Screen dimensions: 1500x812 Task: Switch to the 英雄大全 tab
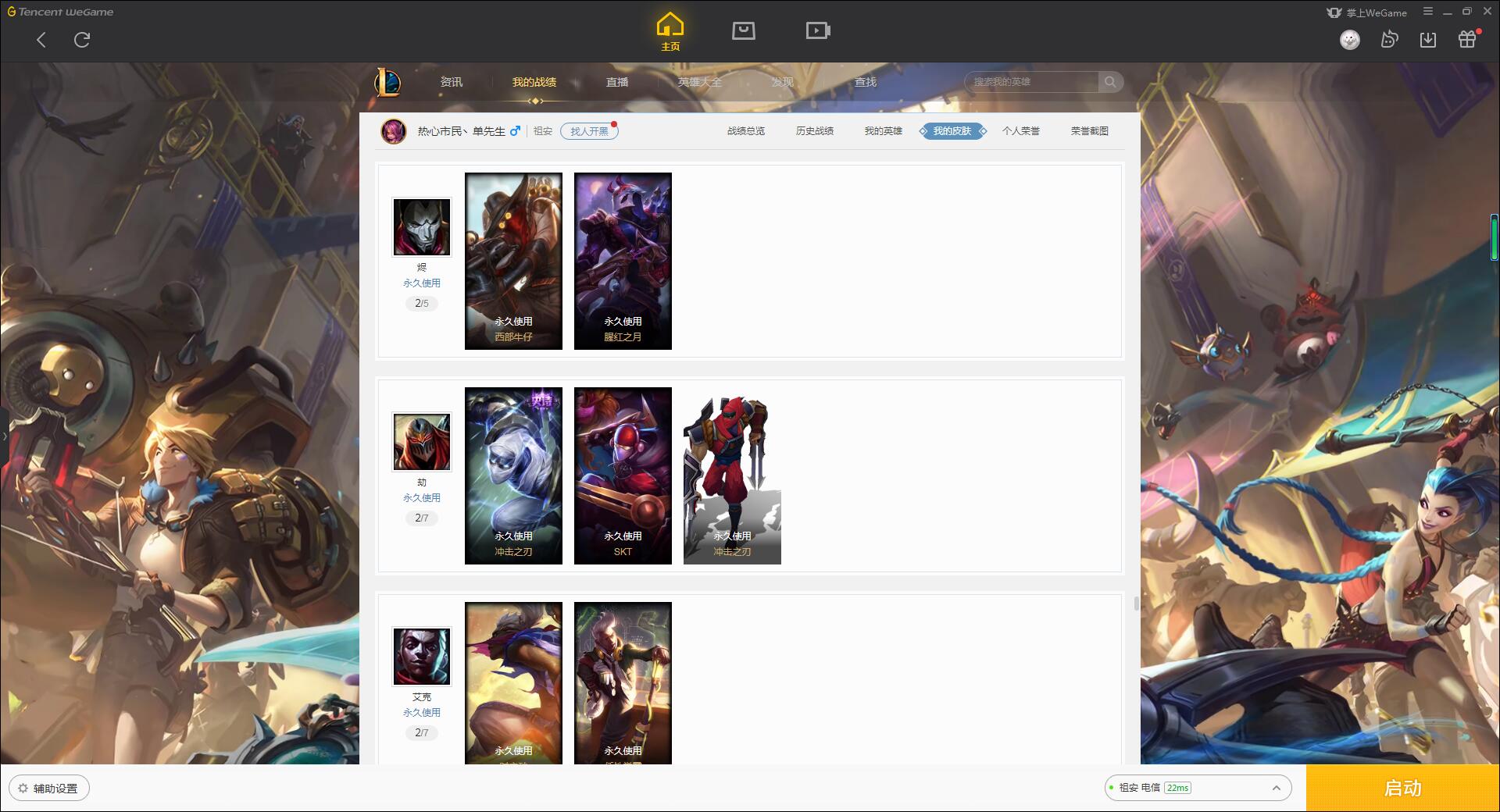tap(700, 82)
